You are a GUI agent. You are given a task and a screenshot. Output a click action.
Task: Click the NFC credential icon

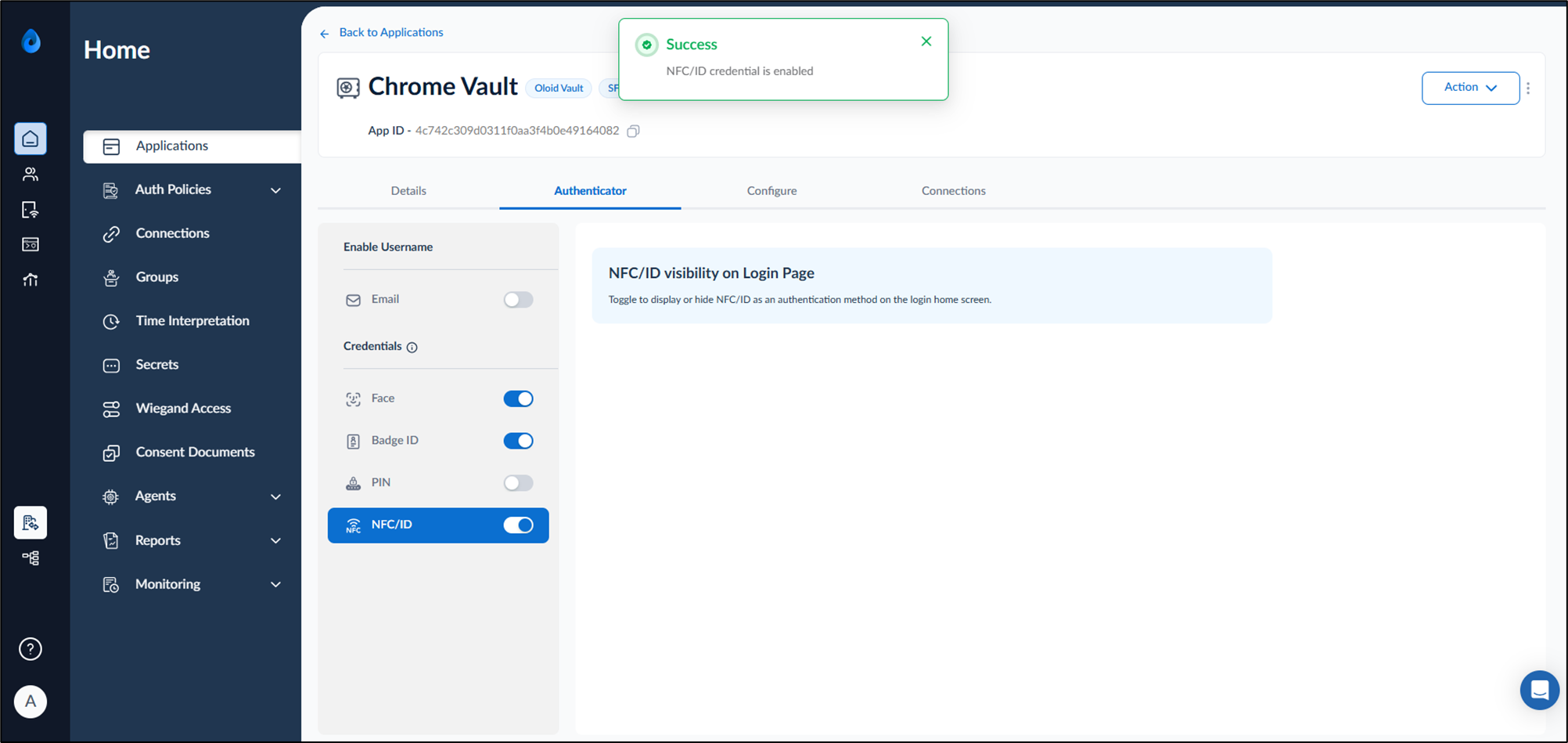point(354,525)
